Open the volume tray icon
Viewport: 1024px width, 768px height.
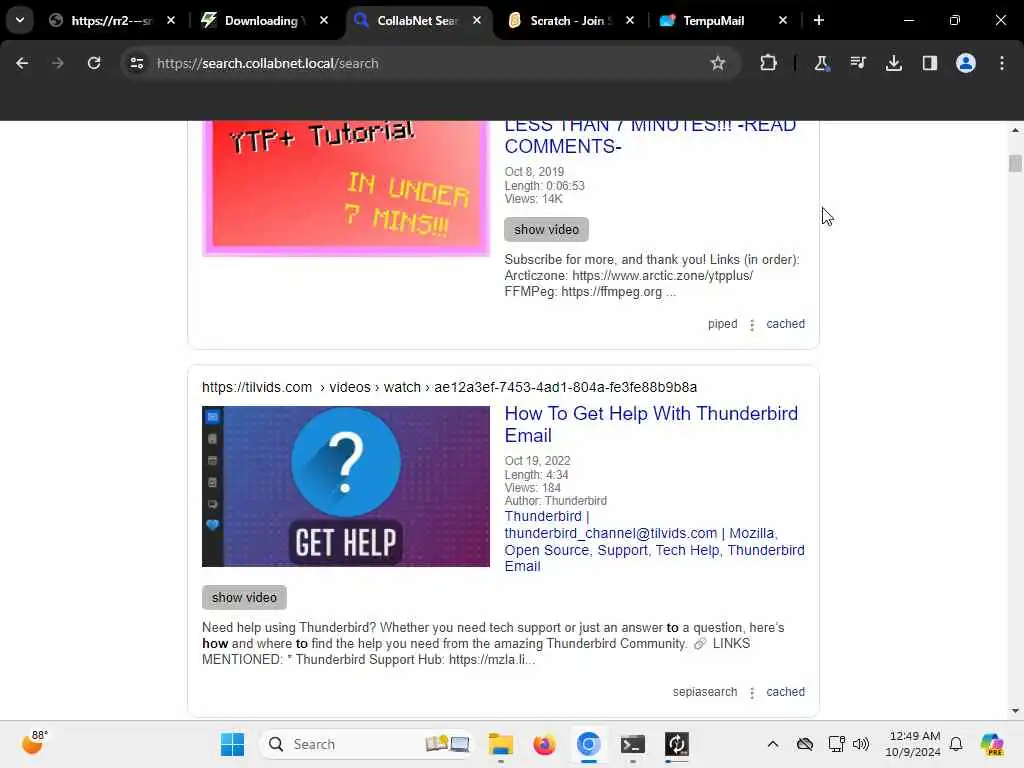click(861, 744)
